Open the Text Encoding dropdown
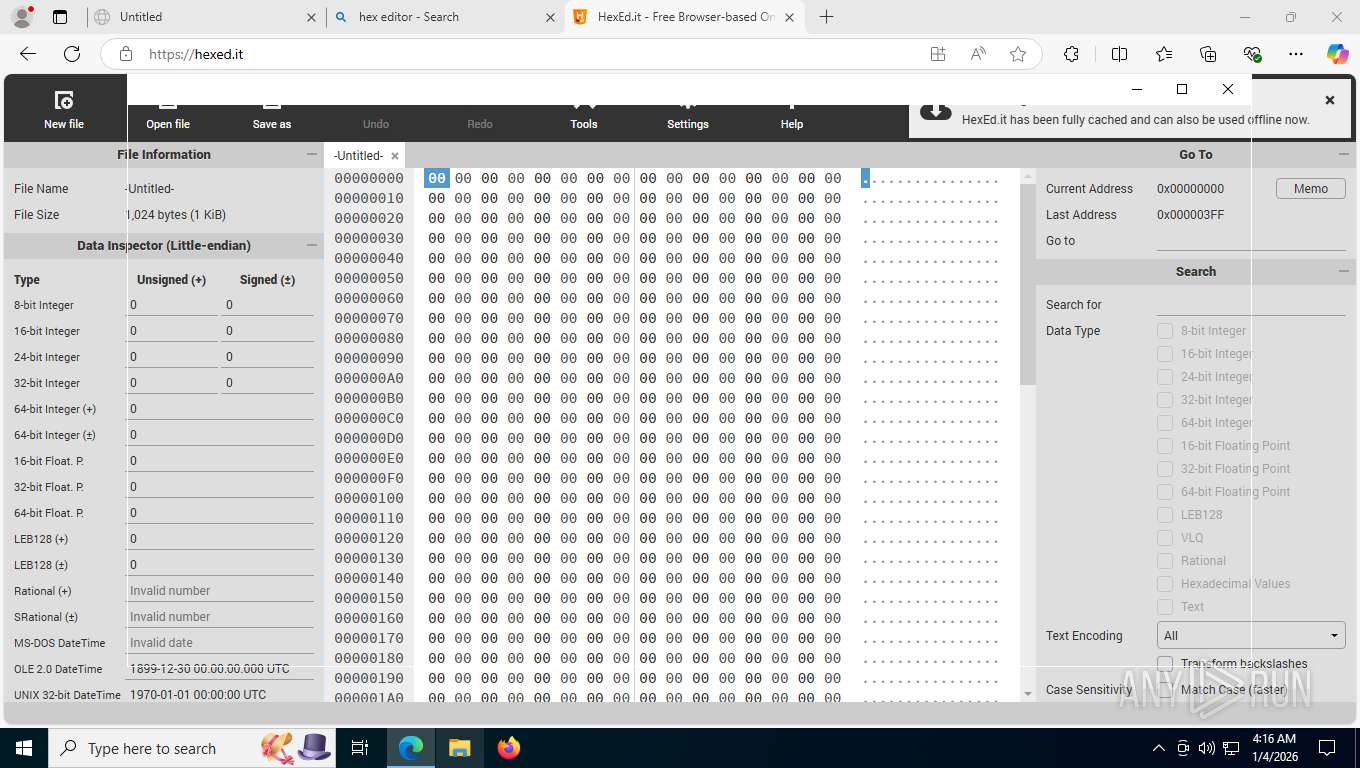The height and width of the screenshot is (768, 1360). click(1251, 635)
